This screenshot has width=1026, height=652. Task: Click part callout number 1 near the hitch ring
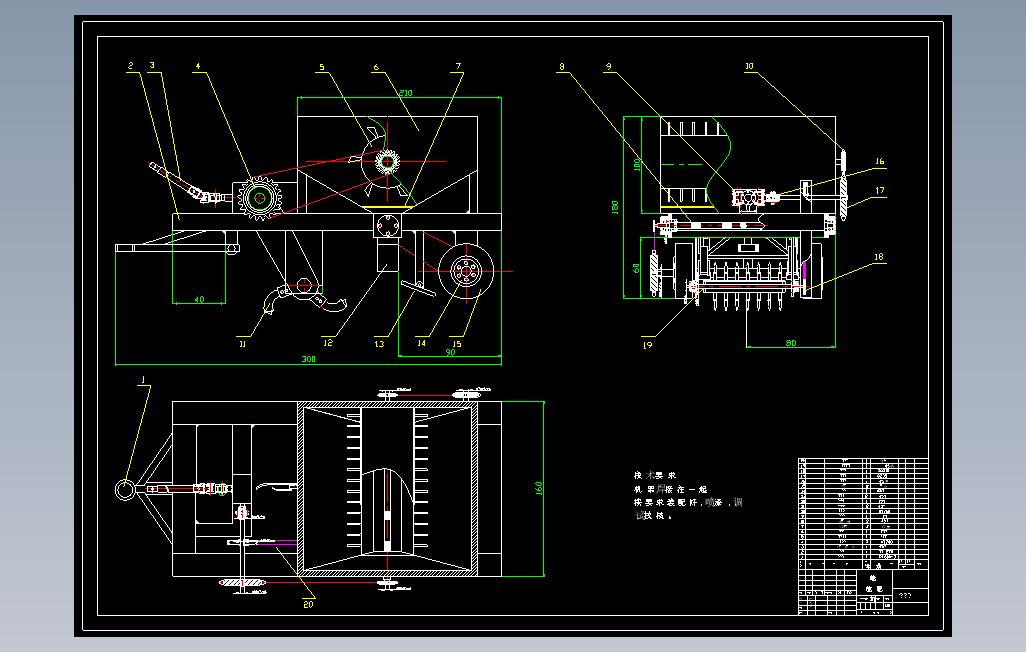pos(143,380)
